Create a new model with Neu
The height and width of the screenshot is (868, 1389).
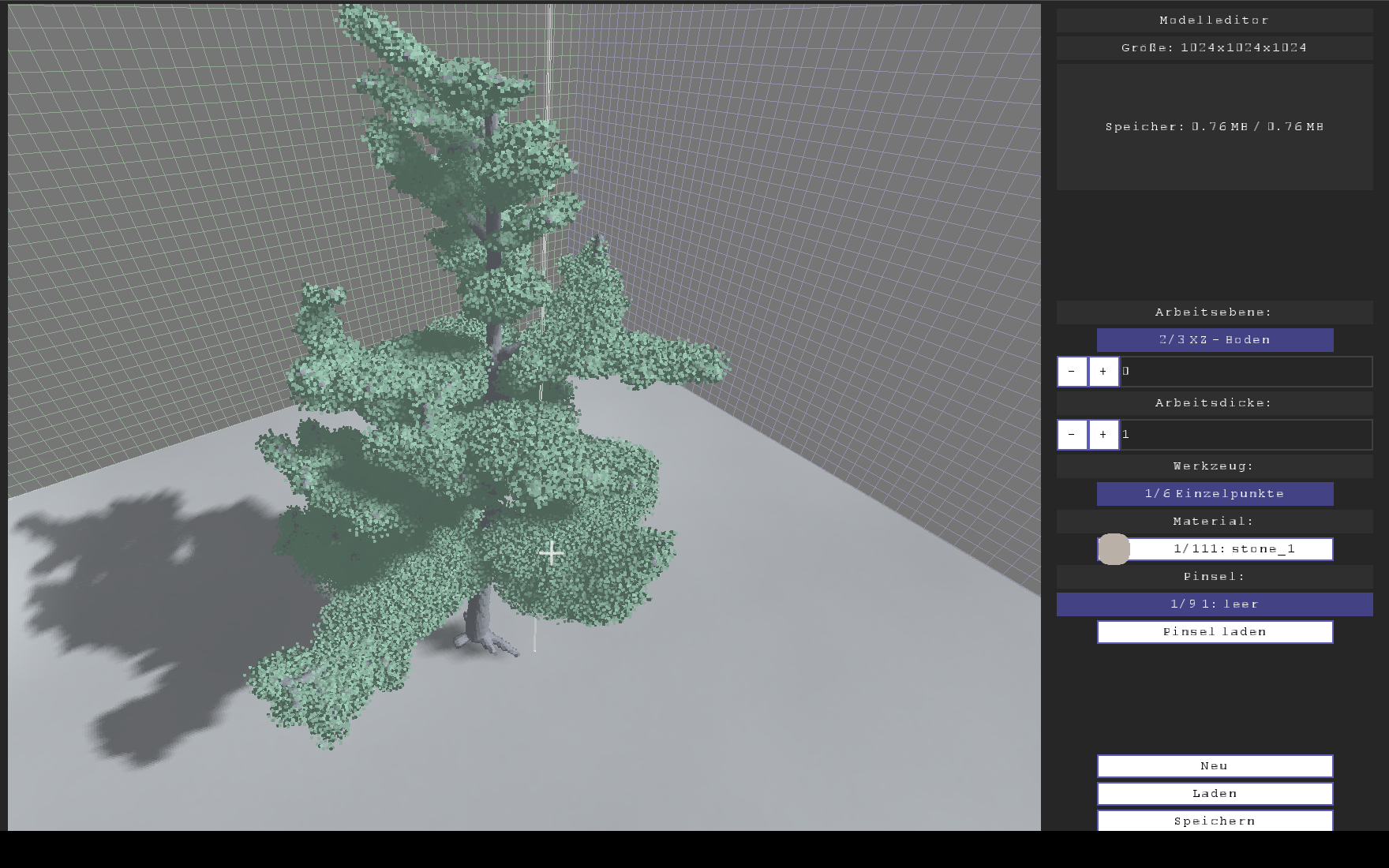[x=1215, y=766]
